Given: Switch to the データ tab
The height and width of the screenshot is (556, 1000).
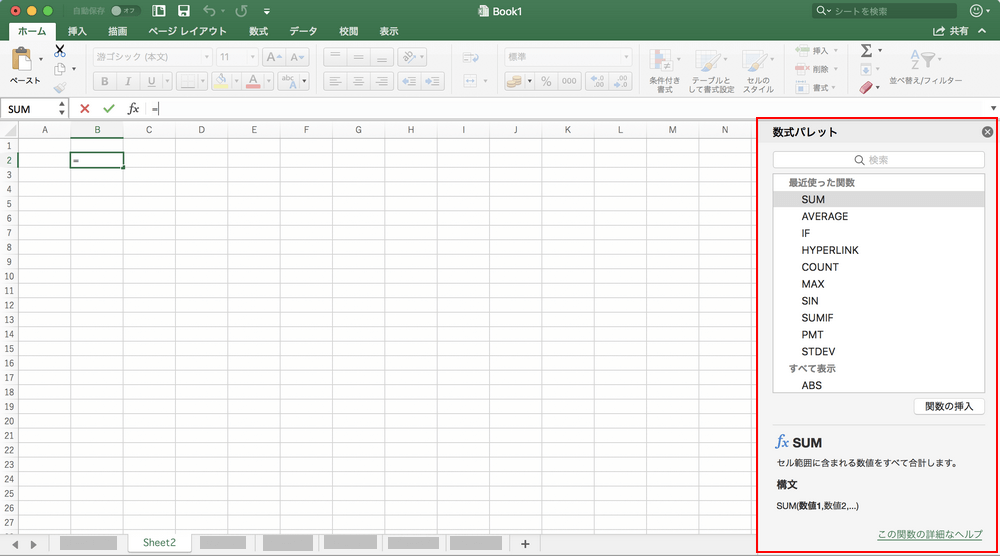Looking at the screenshot, I should pyautogui.click(x=303, y=31).
